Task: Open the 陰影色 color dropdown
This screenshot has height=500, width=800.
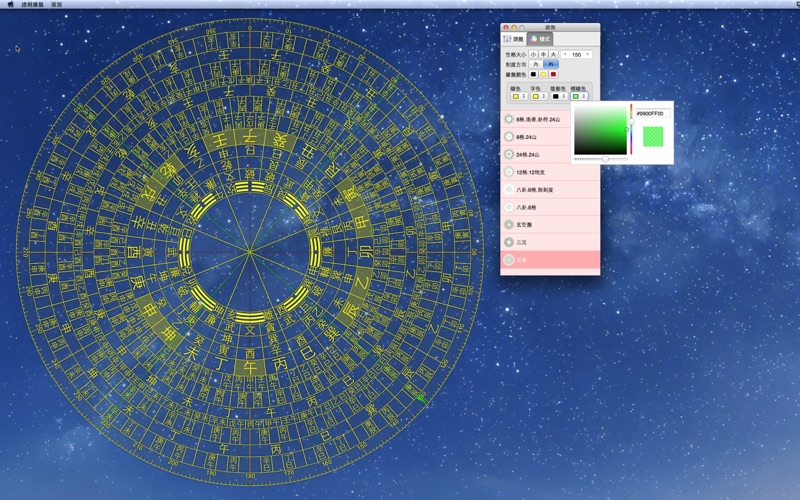Action: coord(558,96)
